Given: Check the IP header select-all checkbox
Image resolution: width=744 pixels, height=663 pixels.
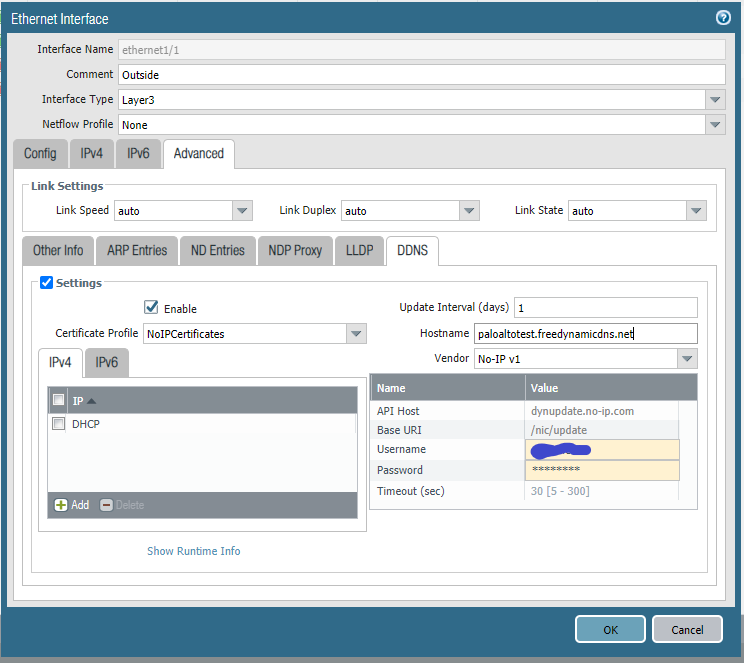Looking at the screenshot, I should pyautogui.click(x=59, y=401).
